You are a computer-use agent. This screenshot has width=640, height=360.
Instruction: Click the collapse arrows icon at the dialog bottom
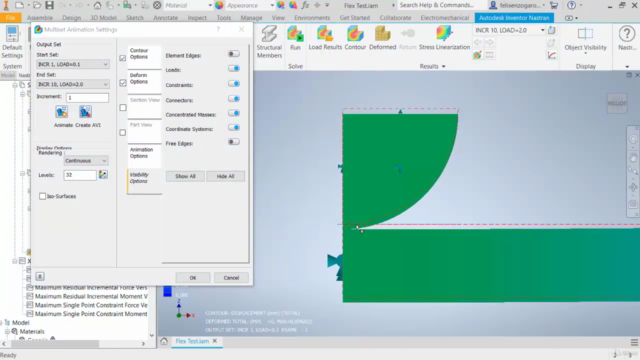[40, 276]
